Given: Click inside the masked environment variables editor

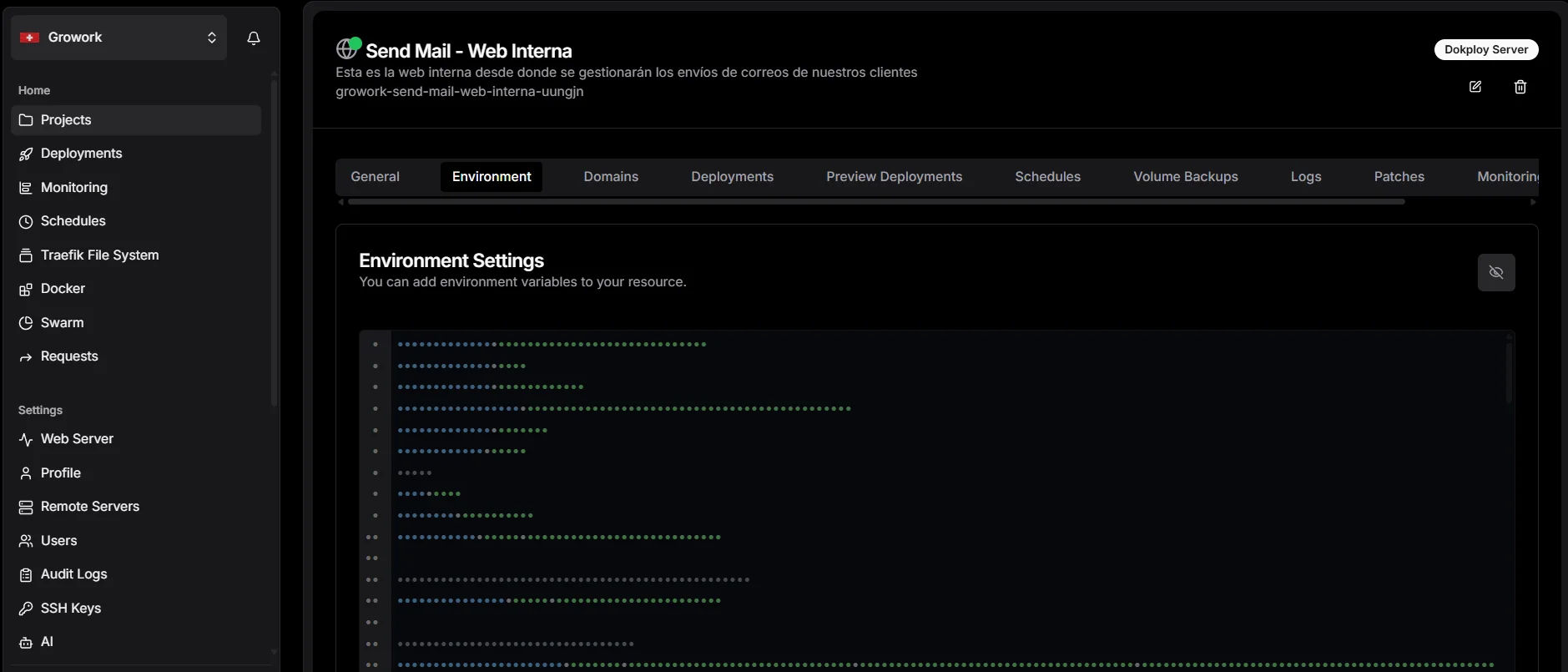Looking at the screenshot, I should (947, 501).
